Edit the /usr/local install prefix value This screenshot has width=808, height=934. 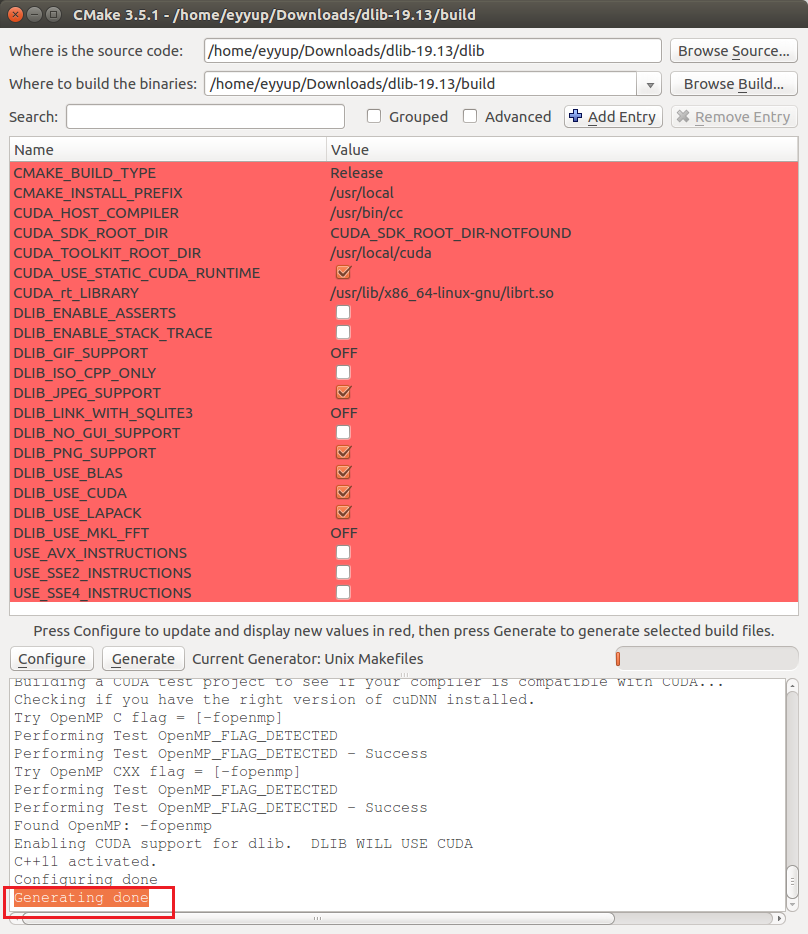362,193
